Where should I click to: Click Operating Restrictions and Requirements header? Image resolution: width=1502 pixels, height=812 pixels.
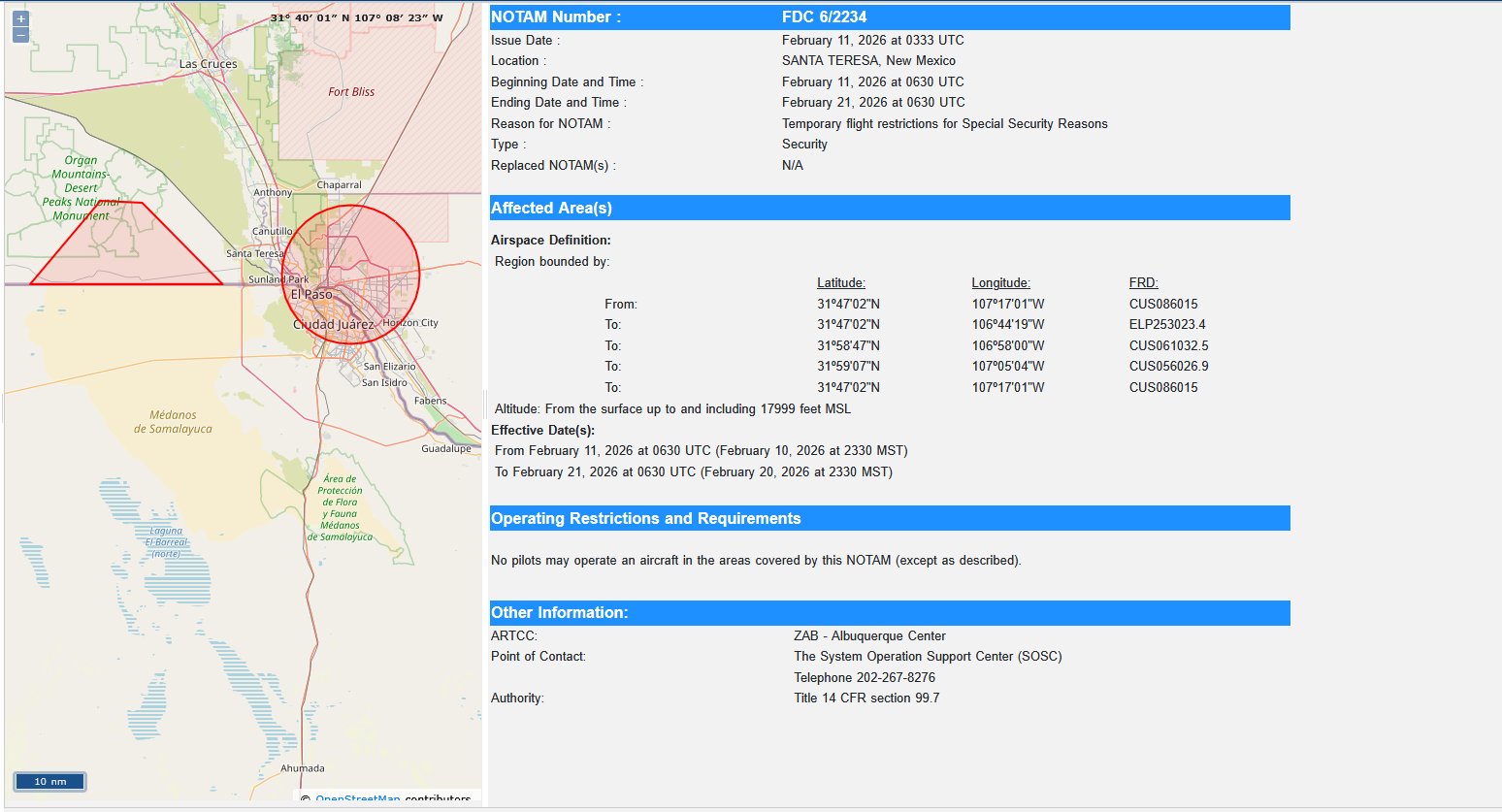coord(889,518)
